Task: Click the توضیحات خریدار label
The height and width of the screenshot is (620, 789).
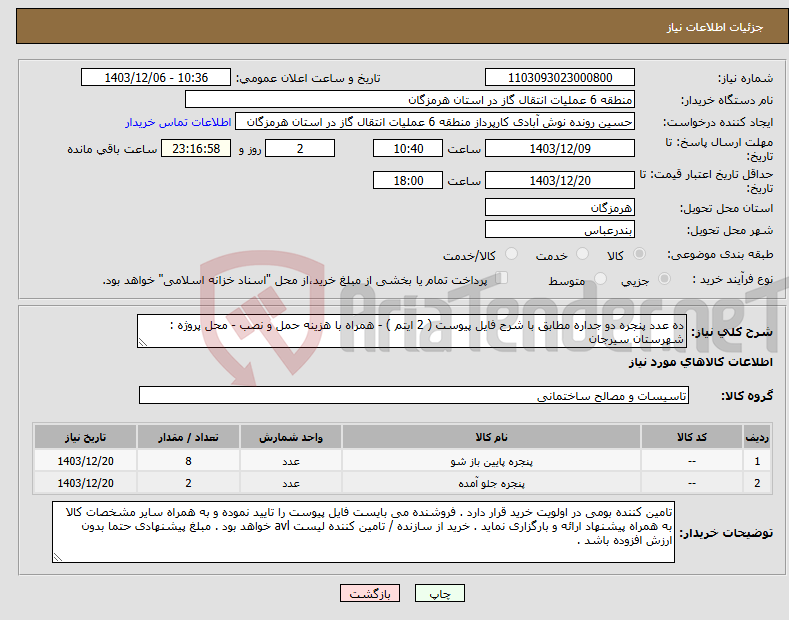Action: 726,532
